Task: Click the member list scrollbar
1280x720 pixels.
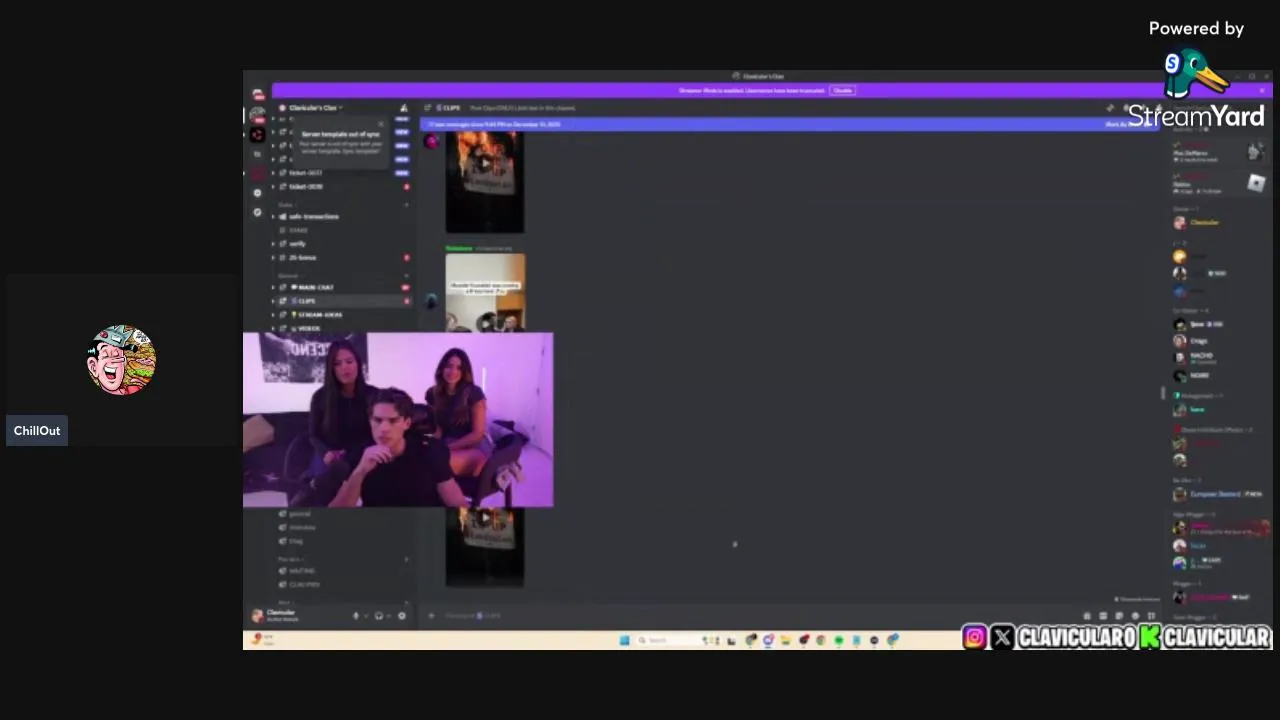Action: point(1163,393)
